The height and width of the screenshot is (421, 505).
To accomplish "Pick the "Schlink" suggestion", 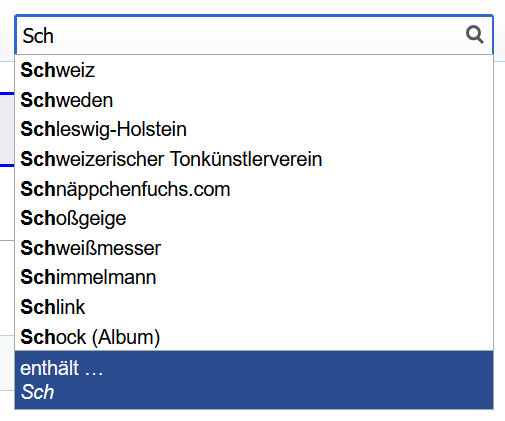I will tap(254, 307).
